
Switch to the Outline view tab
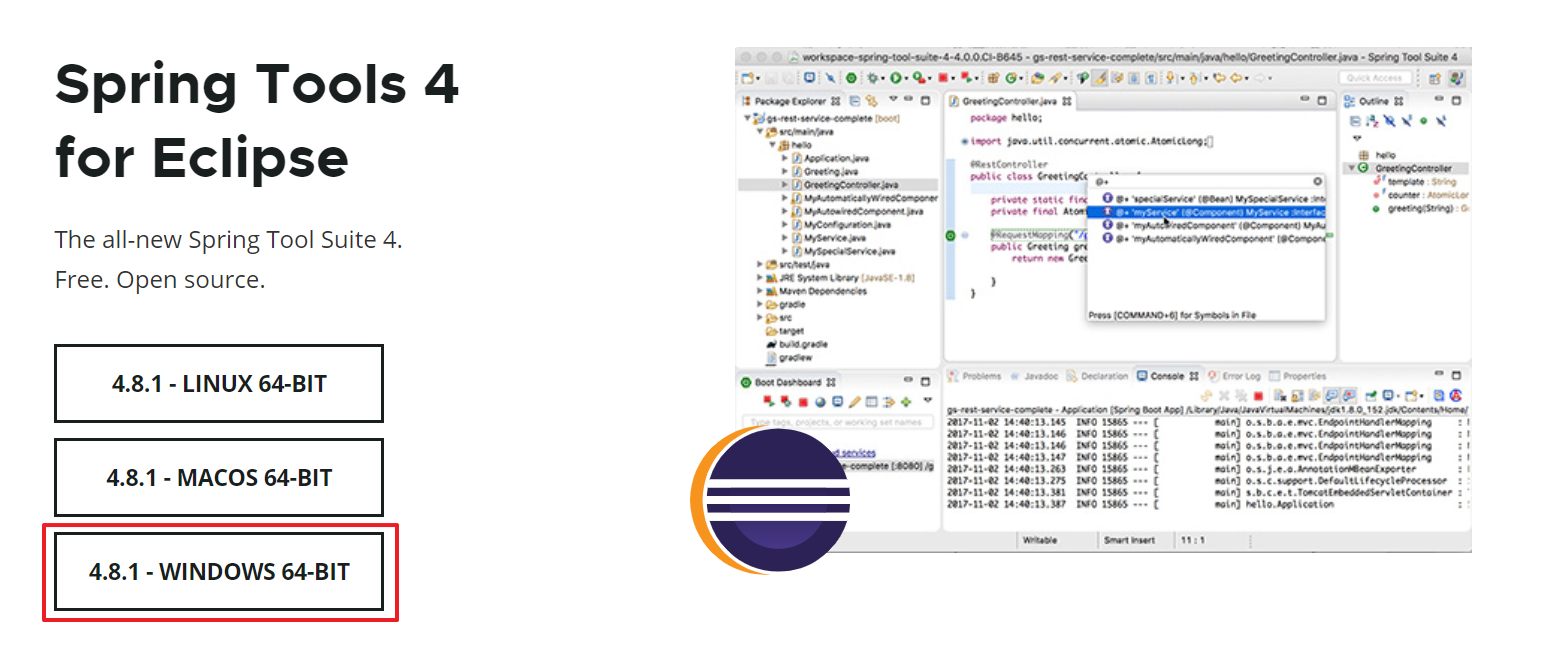pyautogui.click(x=1374, y=101)
